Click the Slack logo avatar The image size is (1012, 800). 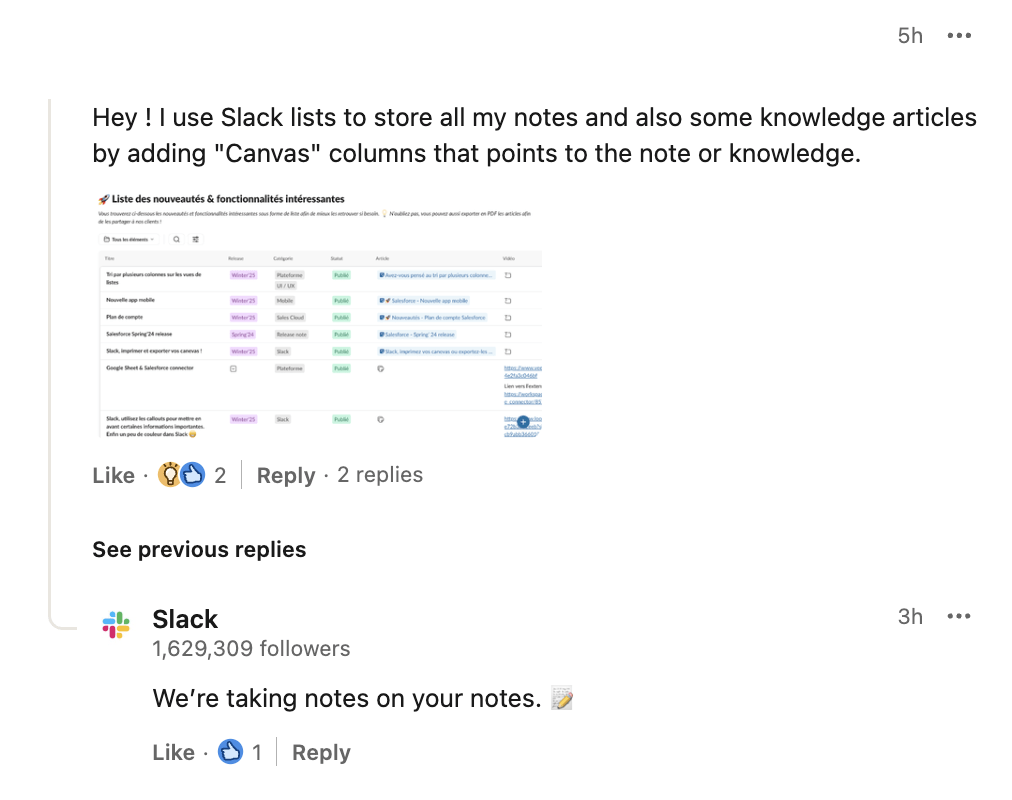click(116, 627)
